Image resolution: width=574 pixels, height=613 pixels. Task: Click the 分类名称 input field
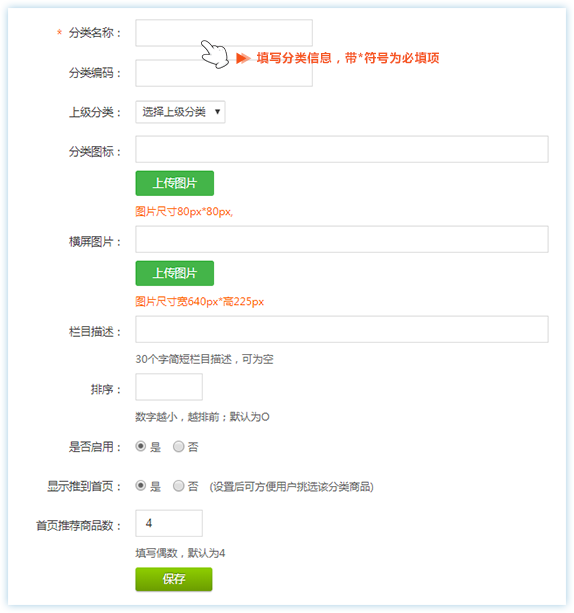click(224, 33)
